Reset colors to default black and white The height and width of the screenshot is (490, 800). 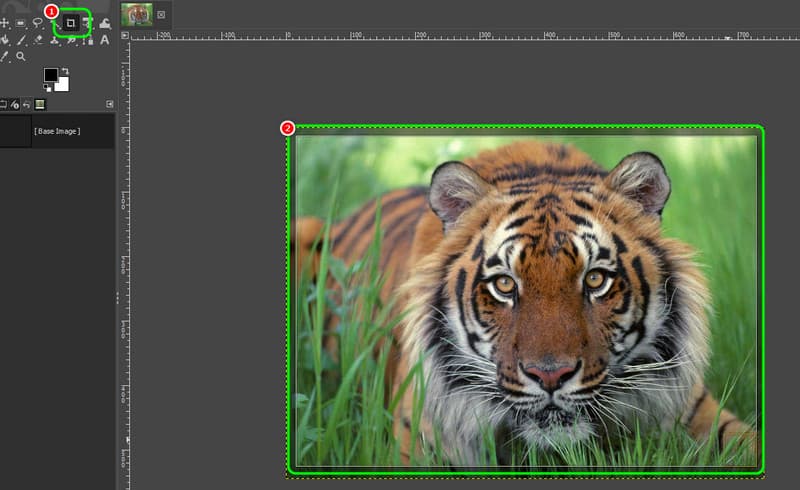click(x=47, y=88)
